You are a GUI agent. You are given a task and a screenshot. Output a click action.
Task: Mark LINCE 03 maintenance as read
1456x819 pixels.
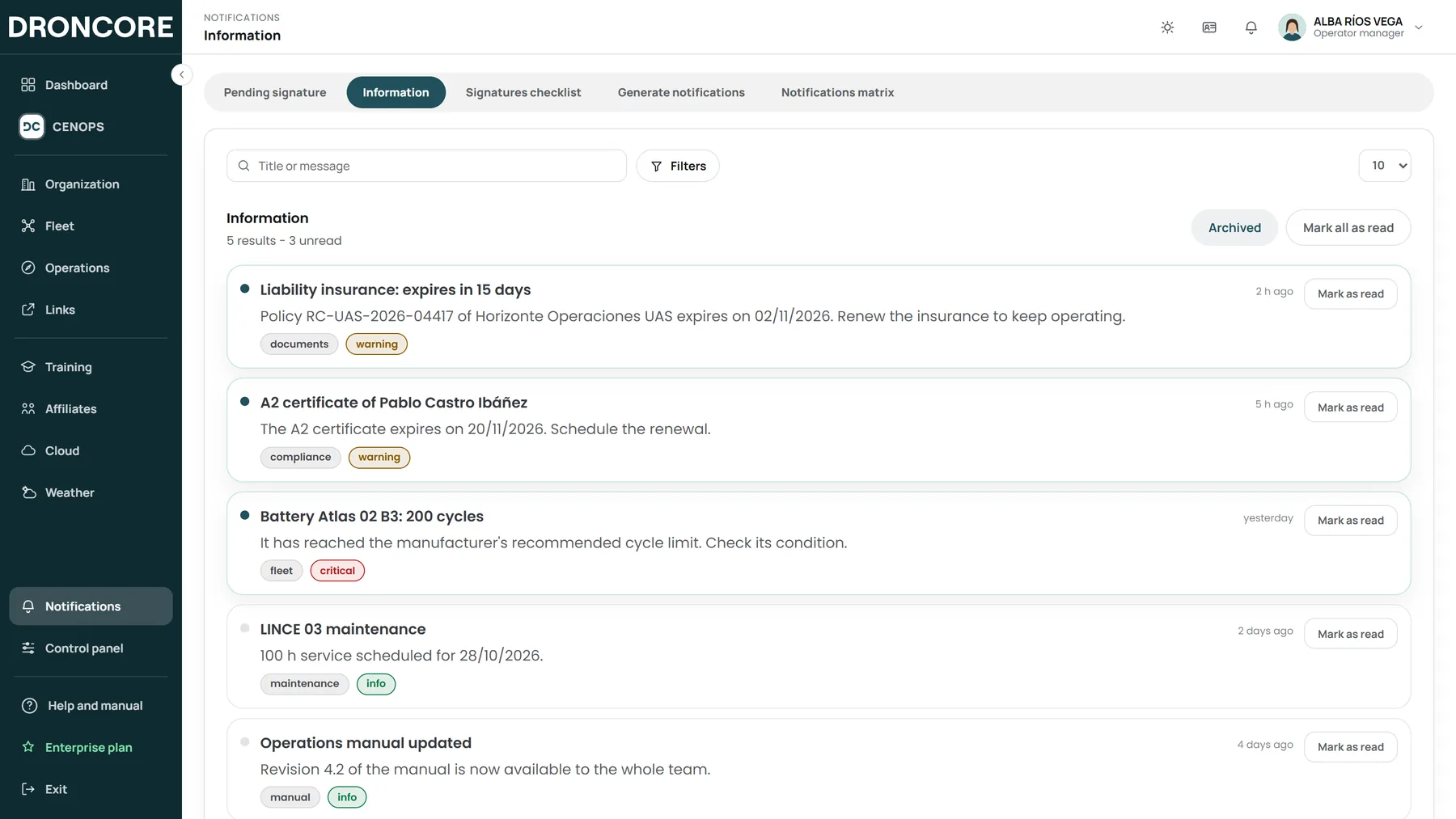pos(1351,634)
